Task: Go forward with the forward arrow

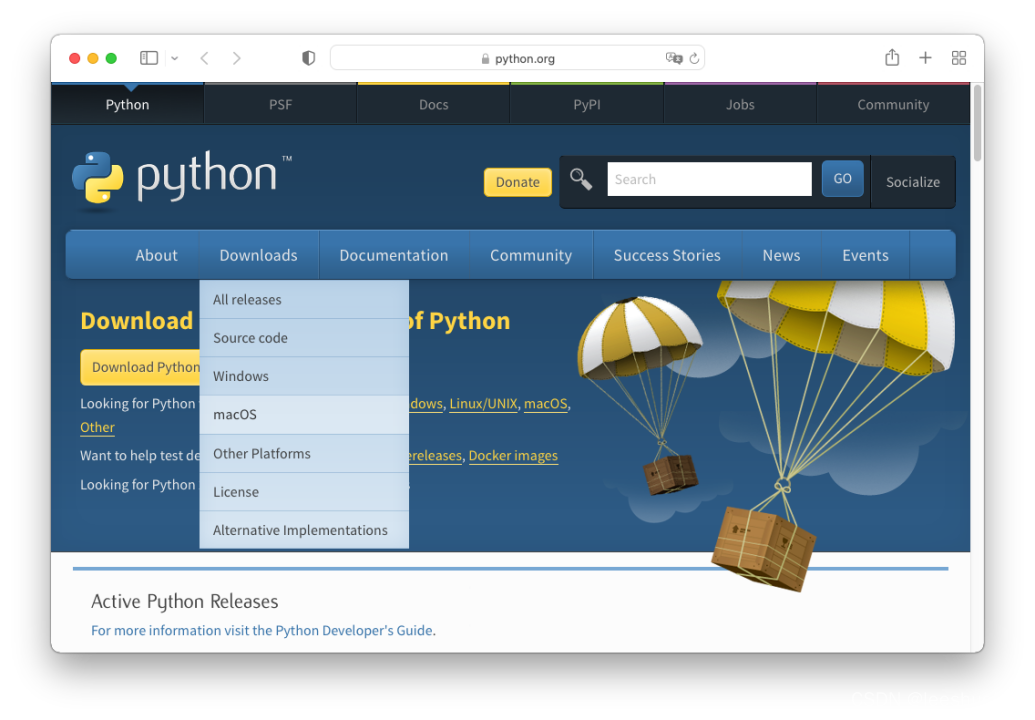Action: (x=236, y=58)
